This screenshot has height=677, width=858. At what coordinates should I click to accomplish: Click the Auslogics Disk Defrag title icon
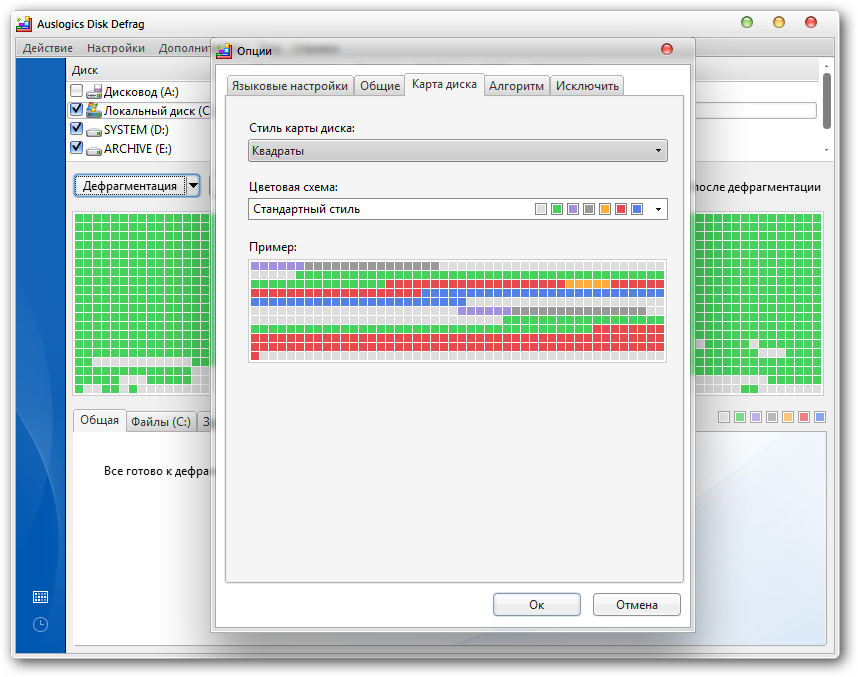(x=24, y=24)
